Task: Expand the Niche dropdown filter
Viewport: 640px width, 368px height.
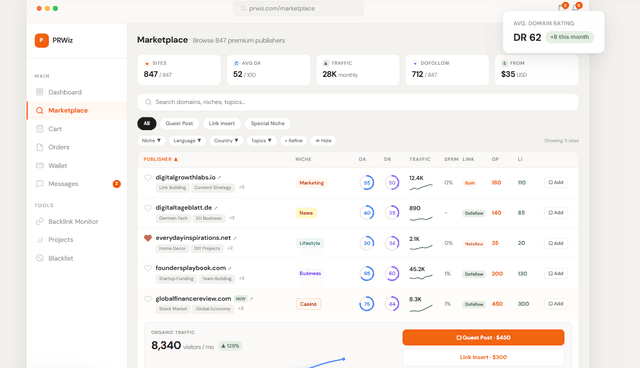Action: (151, 141)
